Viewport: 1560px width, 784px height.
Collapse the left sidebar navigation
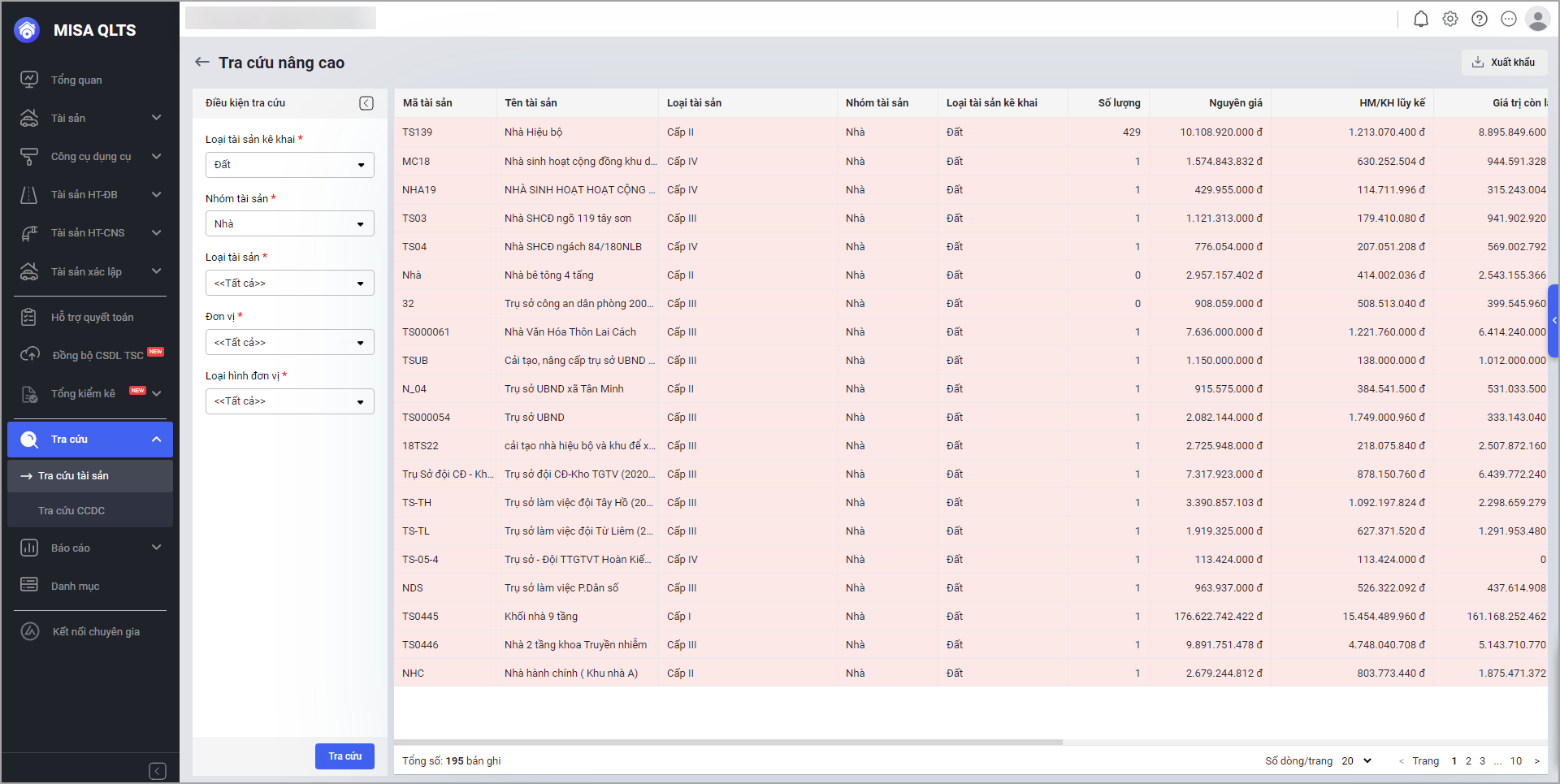tap(158, 770)
